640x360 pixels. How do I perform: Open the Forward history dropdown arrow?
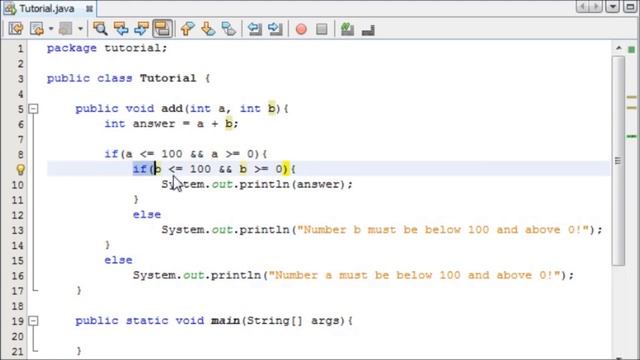(x=80, y=29)
